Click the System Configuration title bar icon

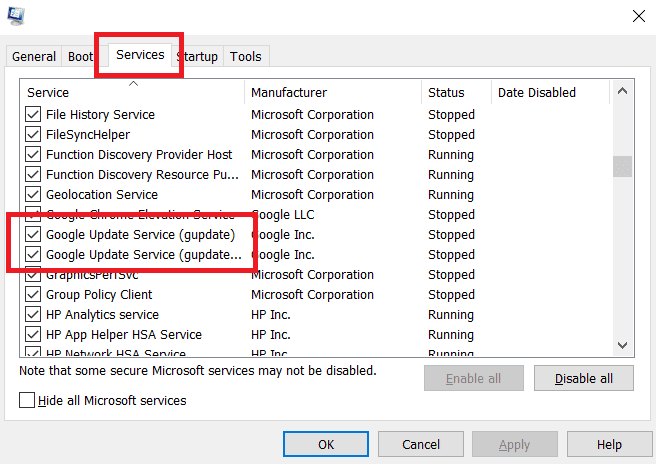[x=16, y=16]
